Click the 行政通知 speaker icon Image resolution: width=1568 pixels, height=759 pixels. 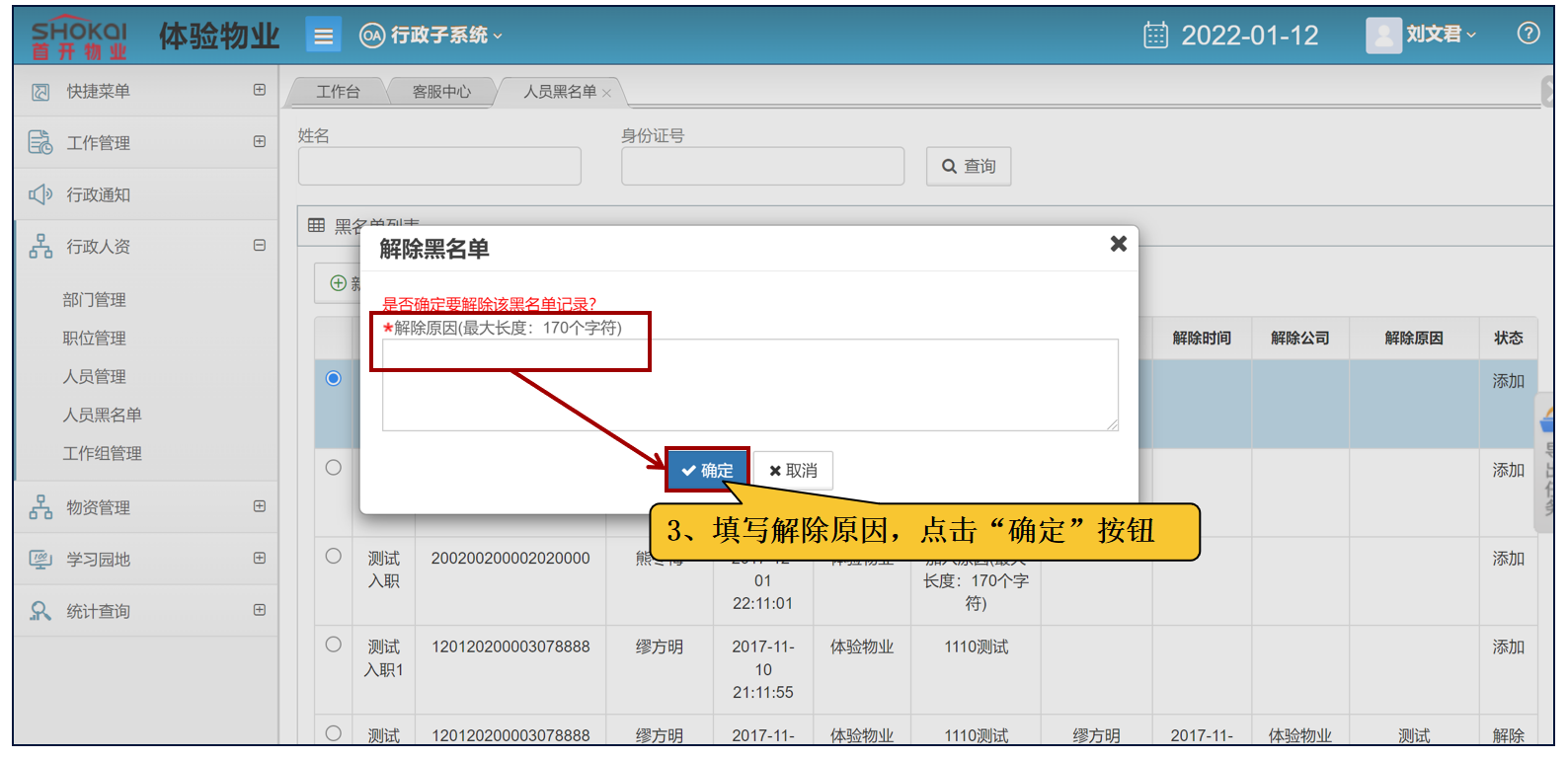point(40,194)
